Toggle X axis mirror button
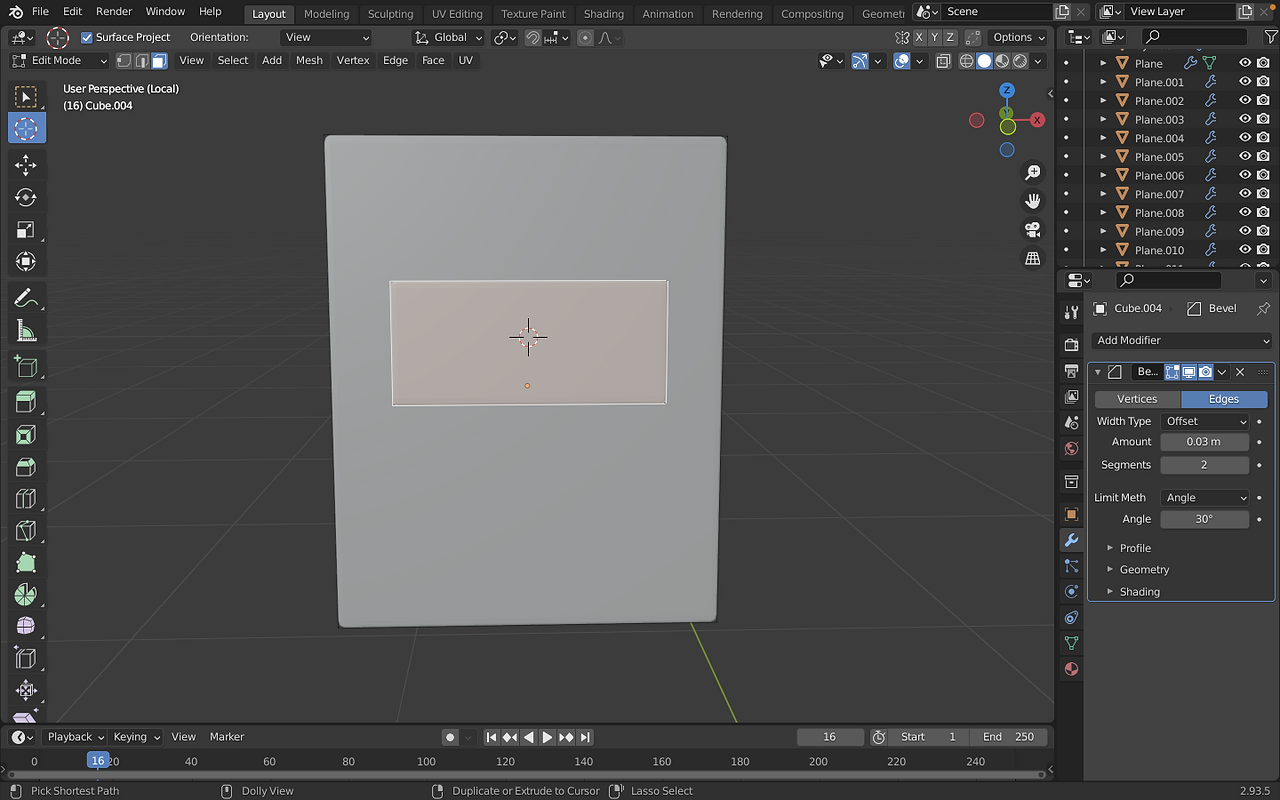Viewport: 1280px width, 800px height. click(x=919, y=37)
